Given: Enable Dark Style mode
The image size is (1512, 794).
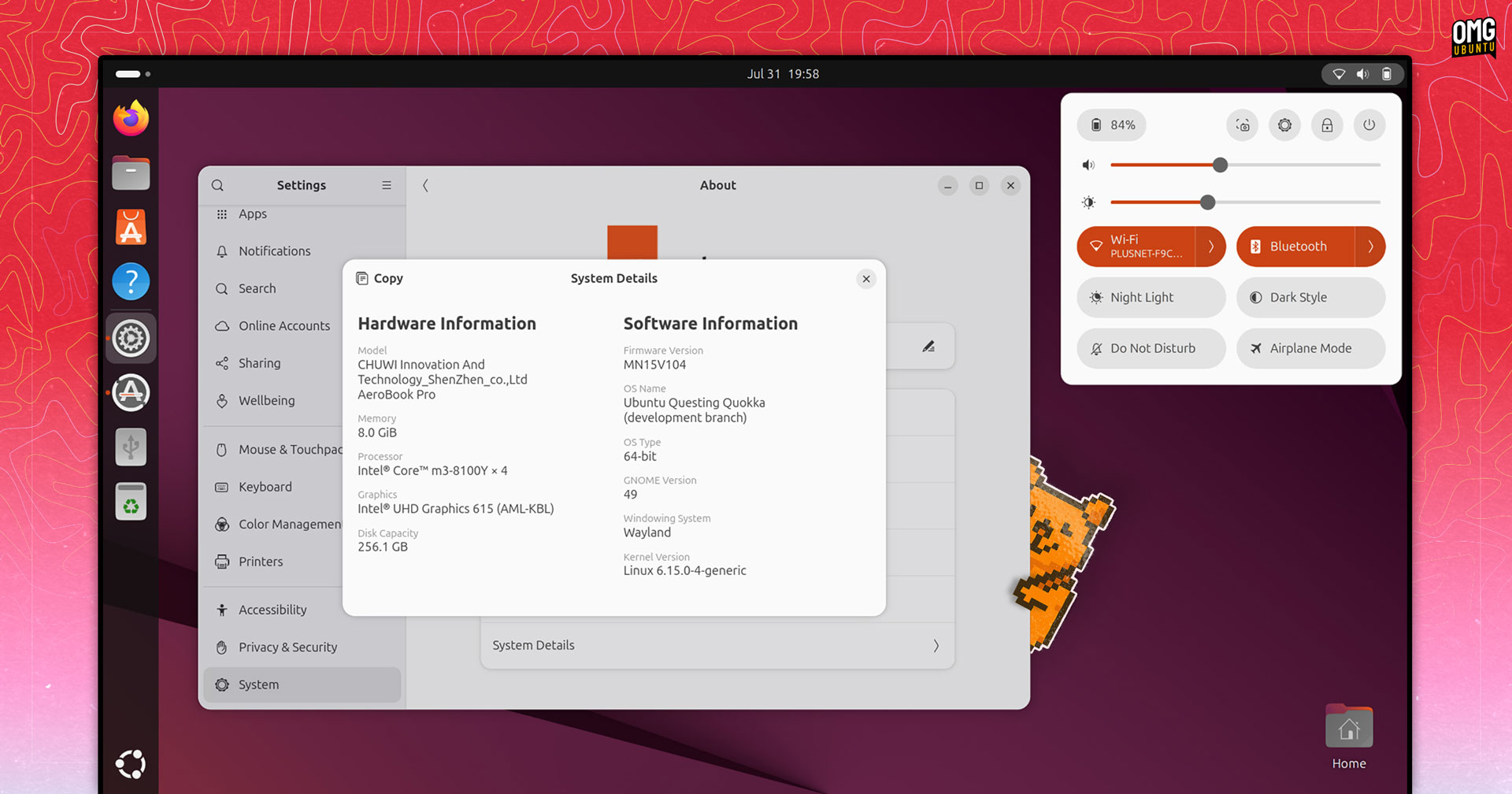Looking at the screenshot, I should pos(1310,297).
